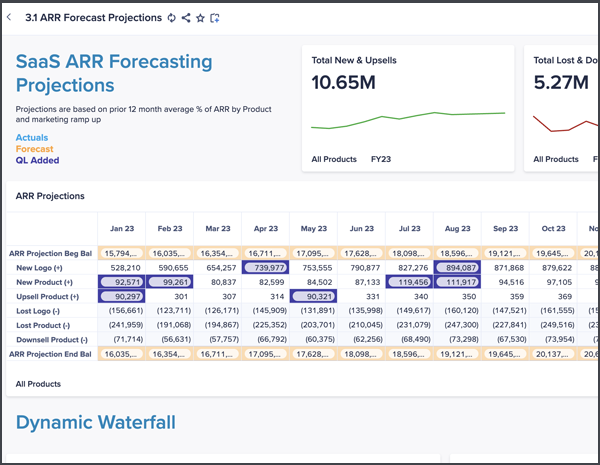Select the May 23 column header
This screenshot has width=600, height=465.
(314, 228)
